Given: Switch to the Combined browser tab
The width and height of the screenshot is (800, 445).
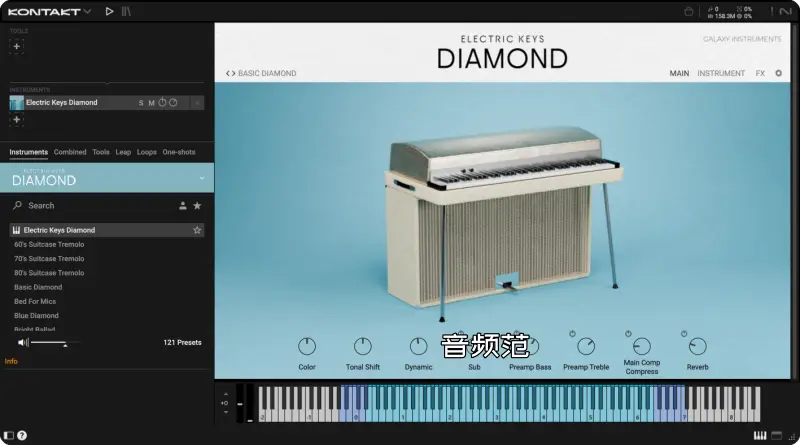Looking at the screenshot, I should click(70, 152).
